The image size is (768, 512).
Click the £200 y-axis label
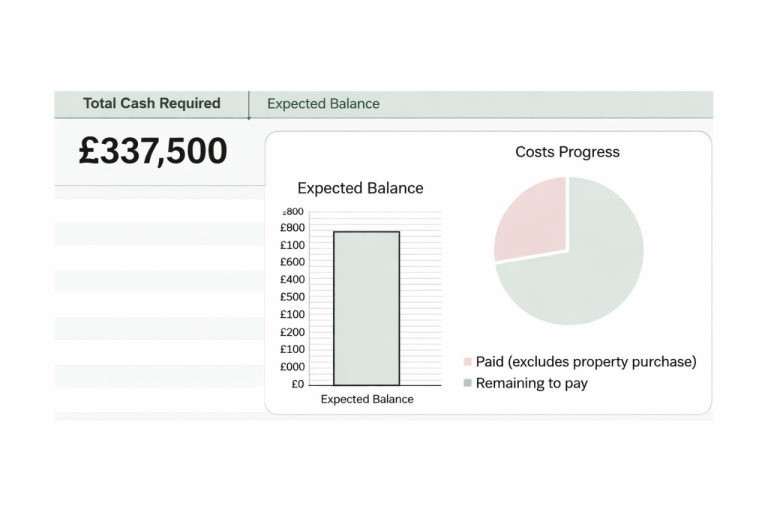coord(292,332)
